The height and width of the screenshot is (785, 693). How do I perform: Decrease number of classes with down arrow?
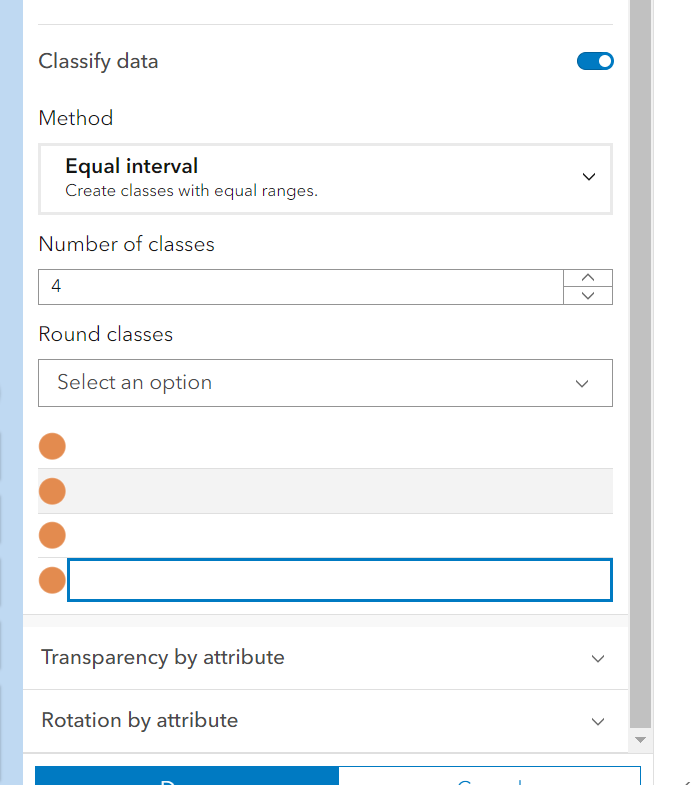(x=588, y=296)
